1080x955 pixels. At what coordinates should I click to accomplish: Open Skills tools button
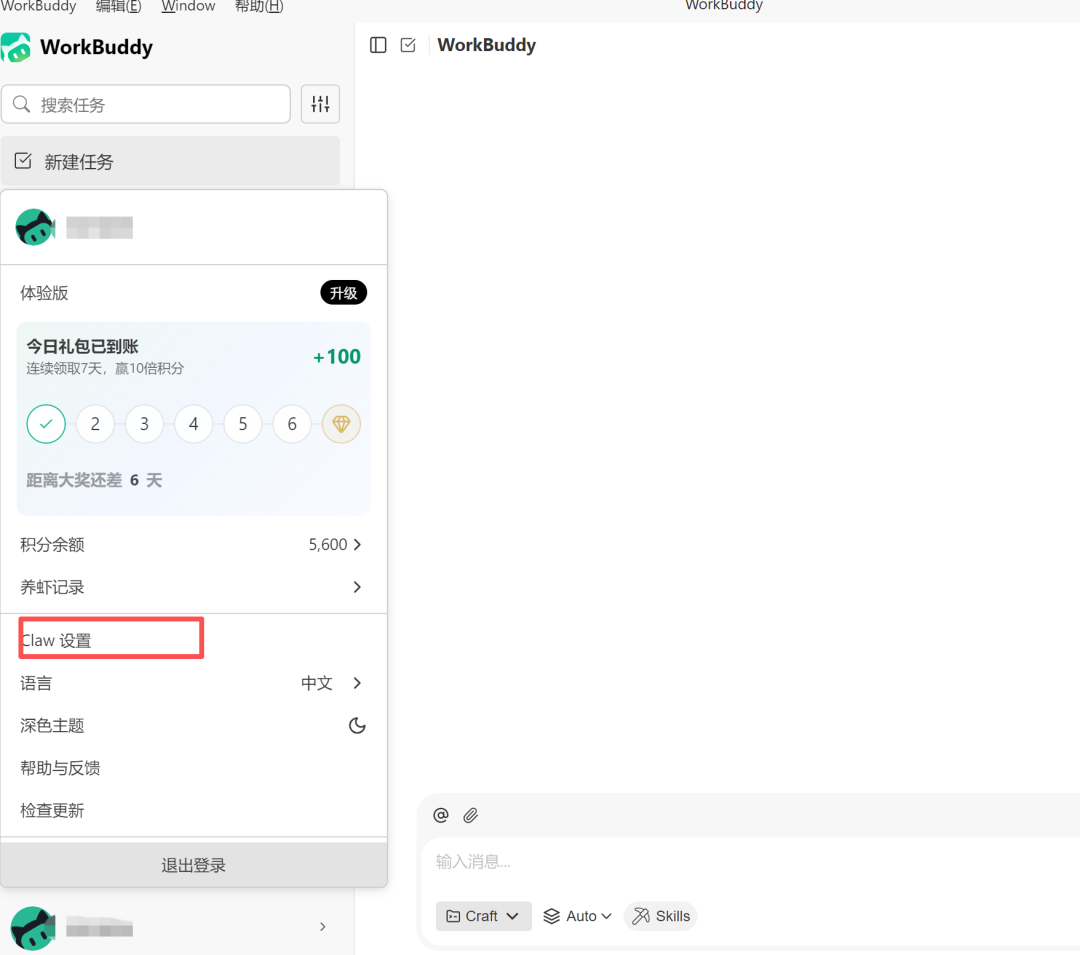pos(661,916)
